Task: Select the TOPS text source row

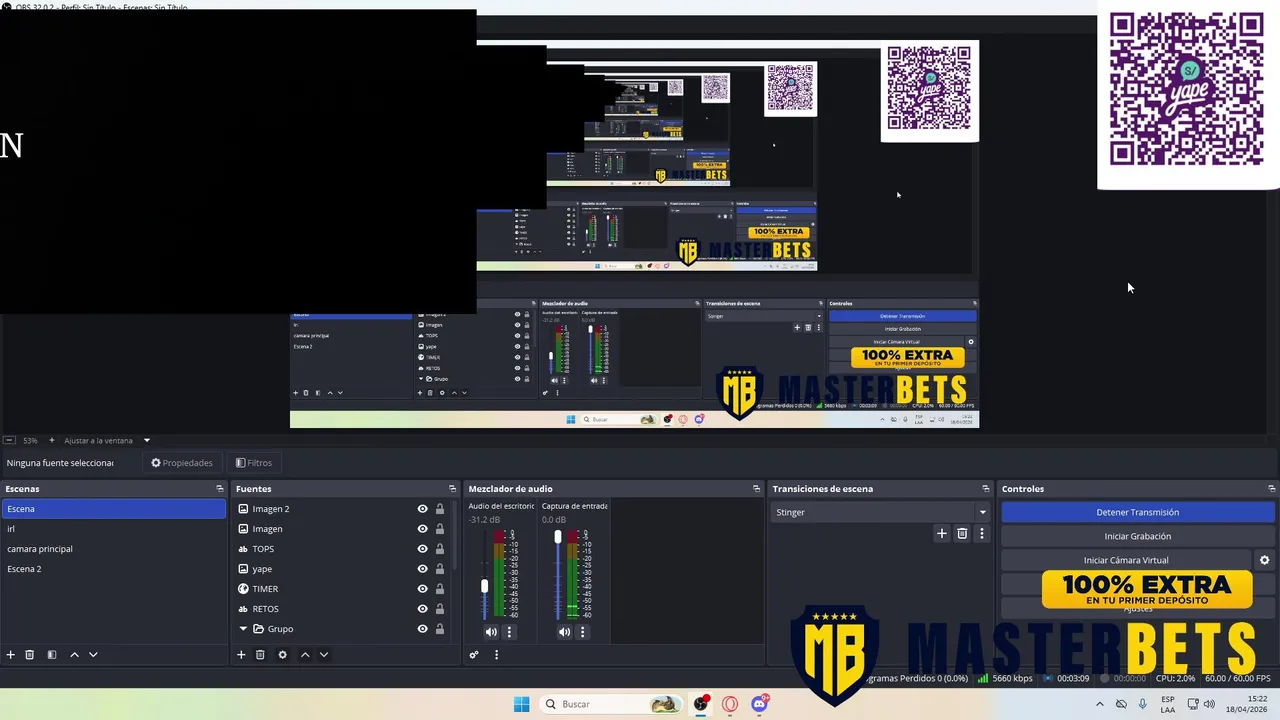Action: 340,549
